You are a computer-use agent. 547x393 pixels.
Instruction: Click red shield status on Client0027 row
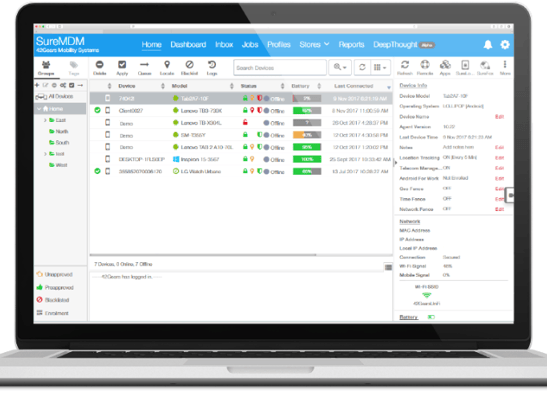click(259, 110)
